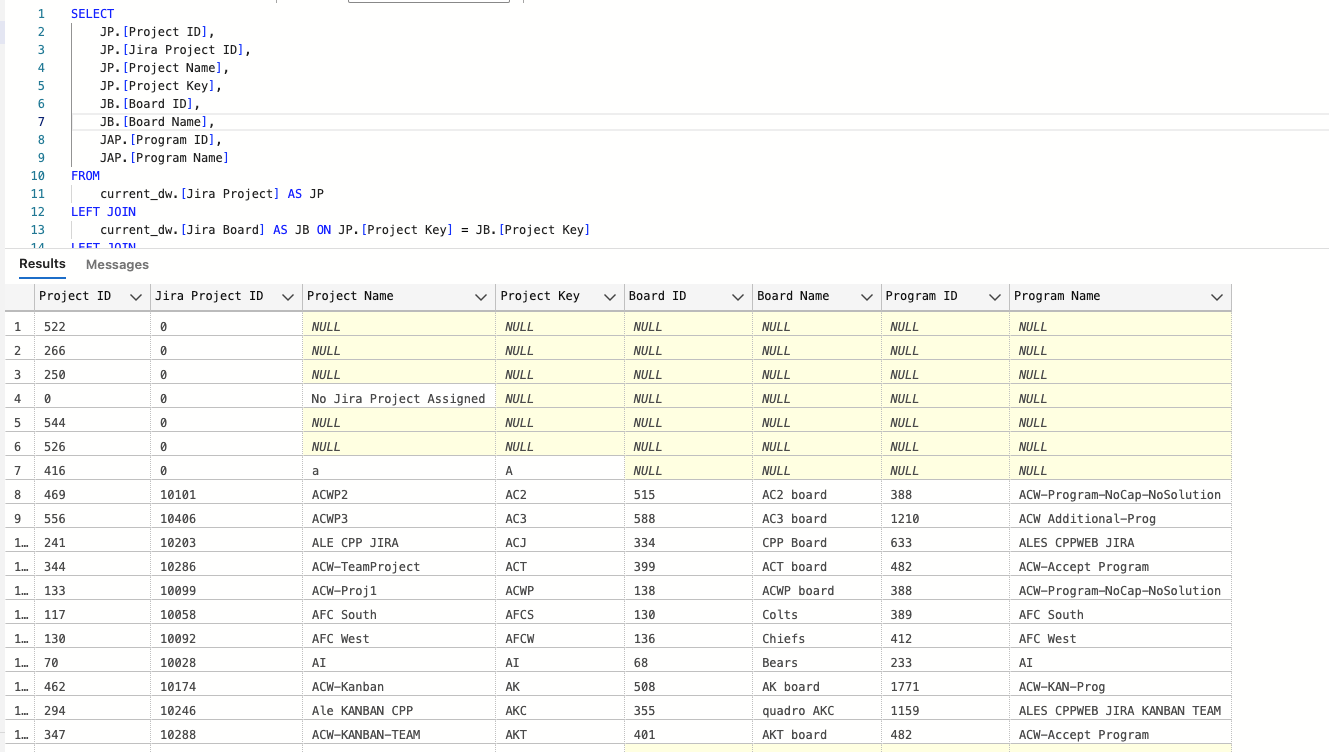
Task: Place cursor on JB.[Board Name] code line
Action: [x=157, y=122]
